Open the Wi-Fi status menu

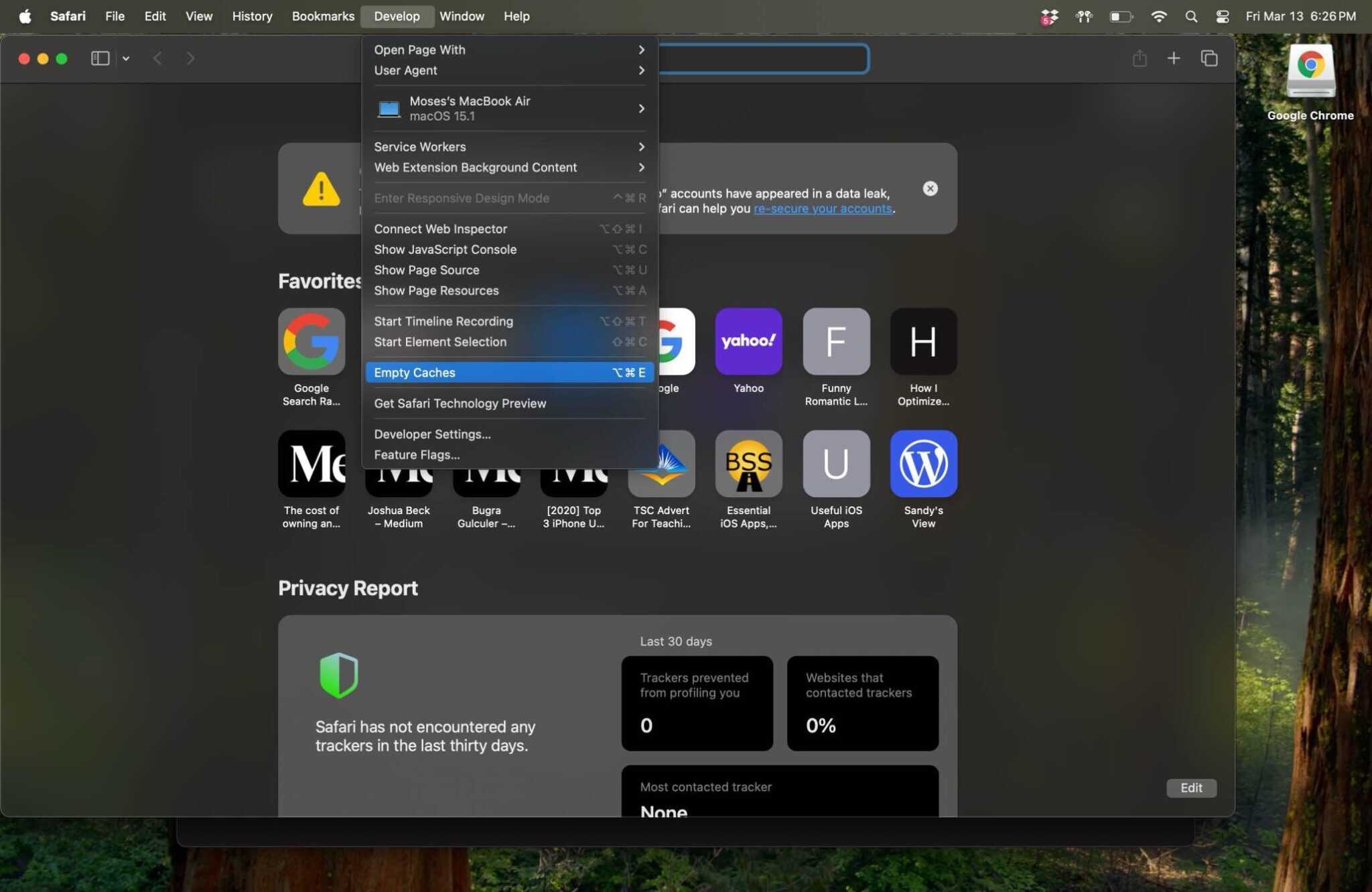coord(1158,17)
